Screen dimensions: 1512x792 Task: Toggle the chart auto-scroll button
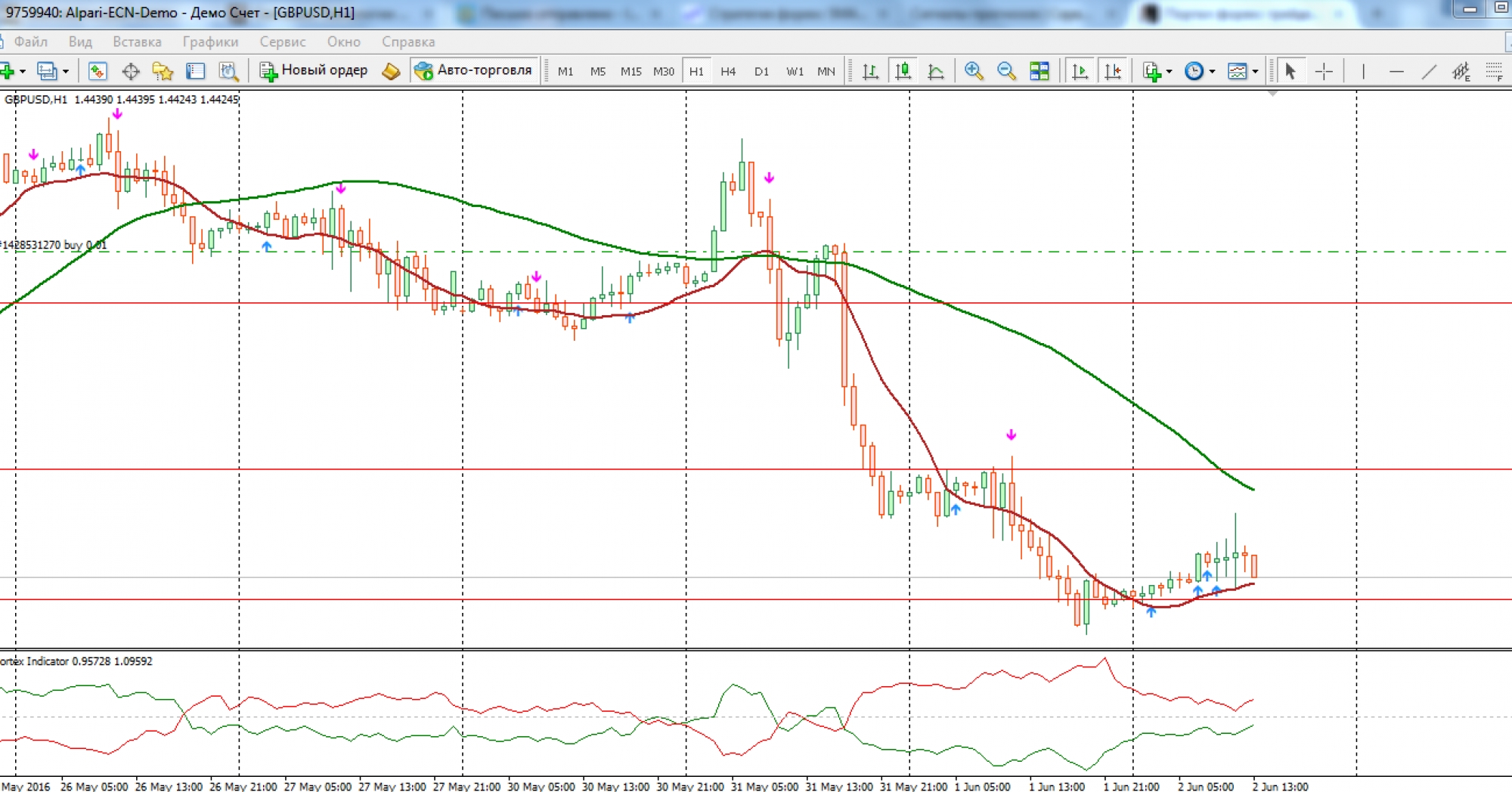pos(1080,71)
